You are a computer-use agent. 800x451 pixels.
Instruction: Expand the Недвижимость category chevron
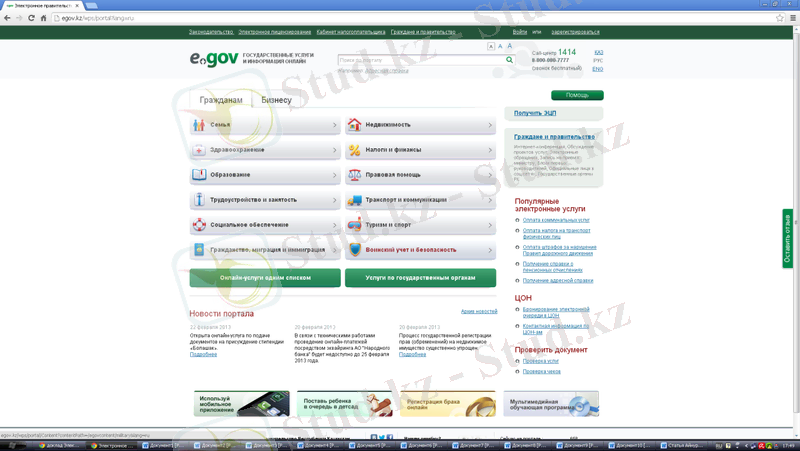click(490, 125)
